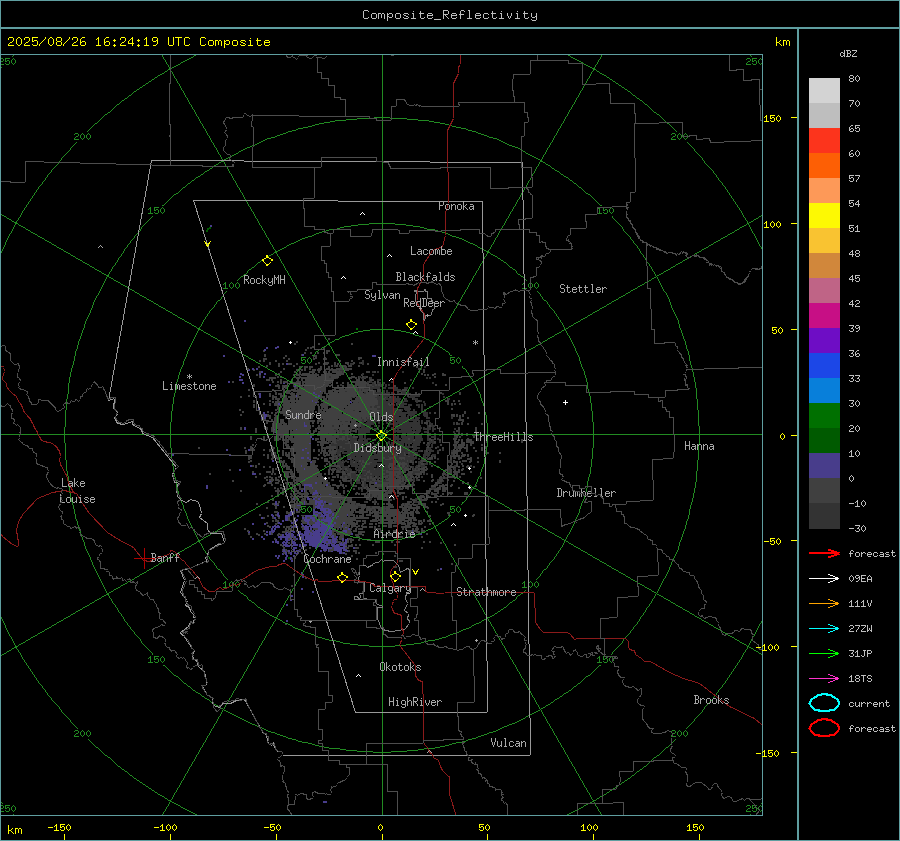This screenshot has height=841, width=900.
Task: Click the Lake Louise label
Action: pyautogui.click(x=78, y=491)
